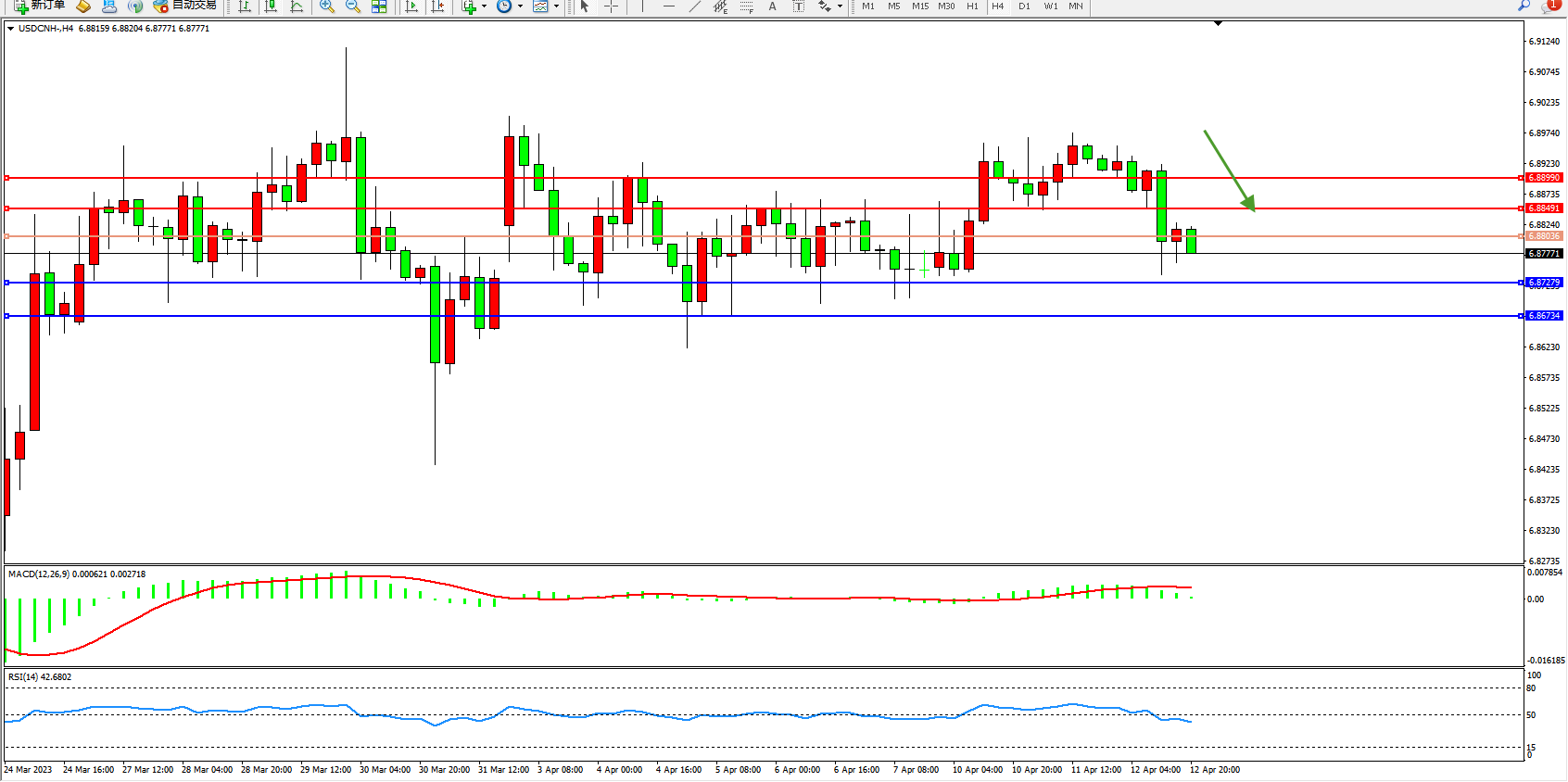Screen dimensions: 1568x782
Task: Toggle the chart shift button
Action: [x=437, y=6]
